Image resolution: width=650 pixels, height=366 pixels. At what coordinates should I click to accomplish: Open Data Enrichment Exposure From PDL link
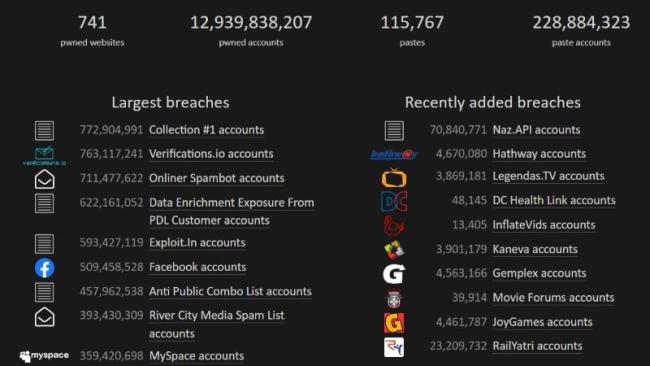(x=231, y=211)
